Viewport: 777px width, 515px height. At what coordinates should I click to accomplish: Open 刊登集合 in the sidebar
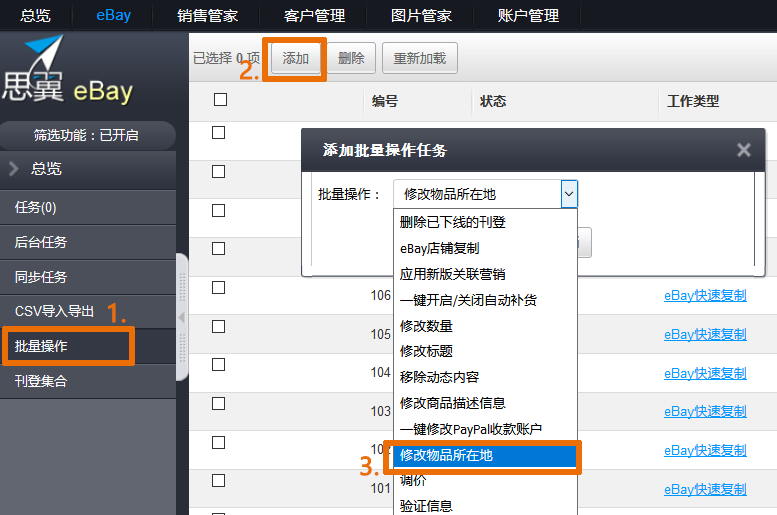(88, 381)
